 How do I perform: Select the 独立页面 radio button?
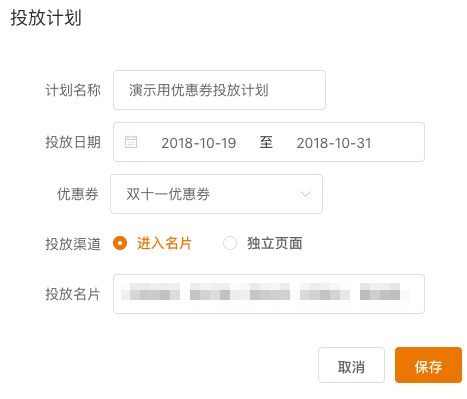230,243
